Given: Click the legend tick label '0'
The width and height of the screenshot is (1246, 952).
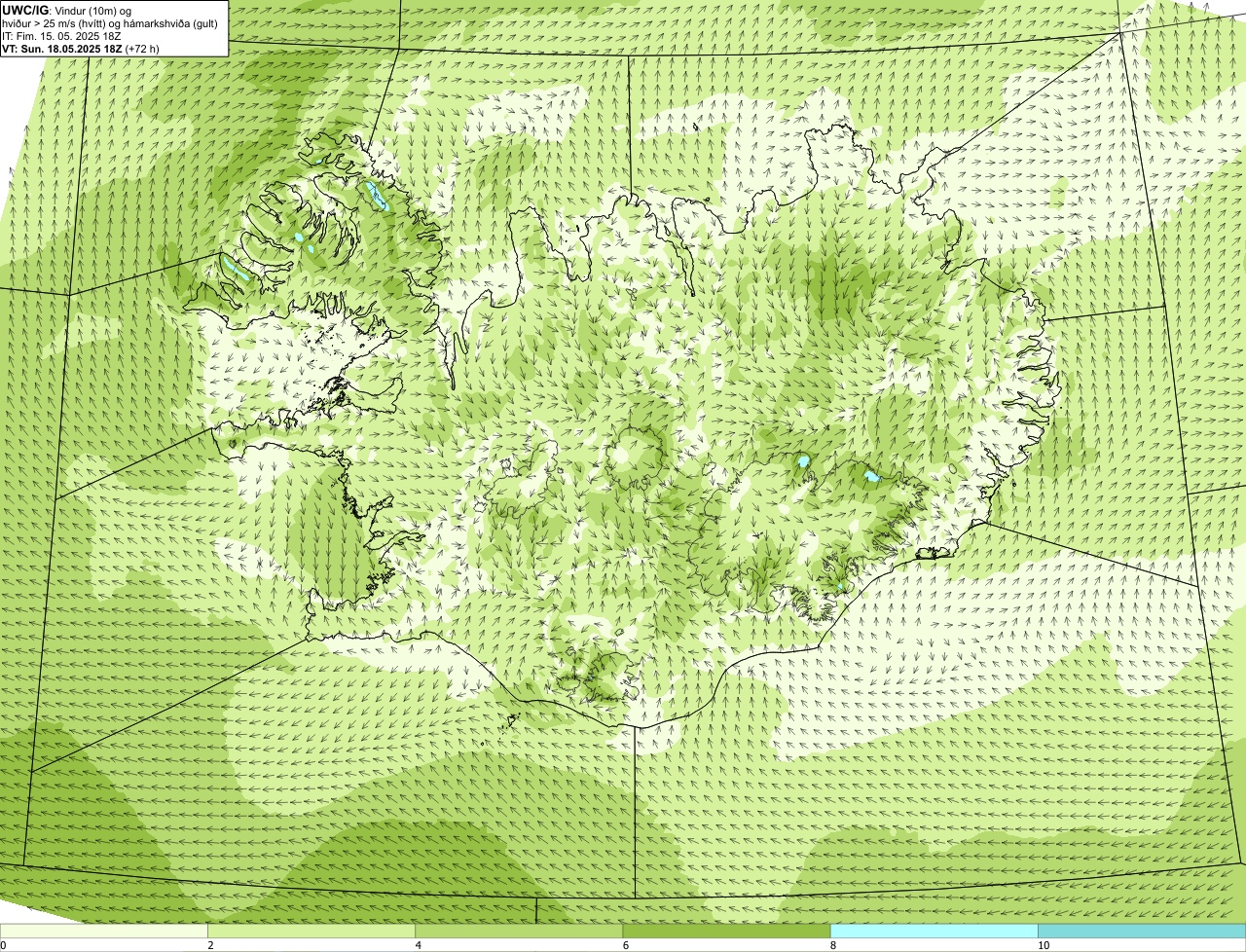Looking at the screenshot, I should pyautogui.click(x=4, y=945).
